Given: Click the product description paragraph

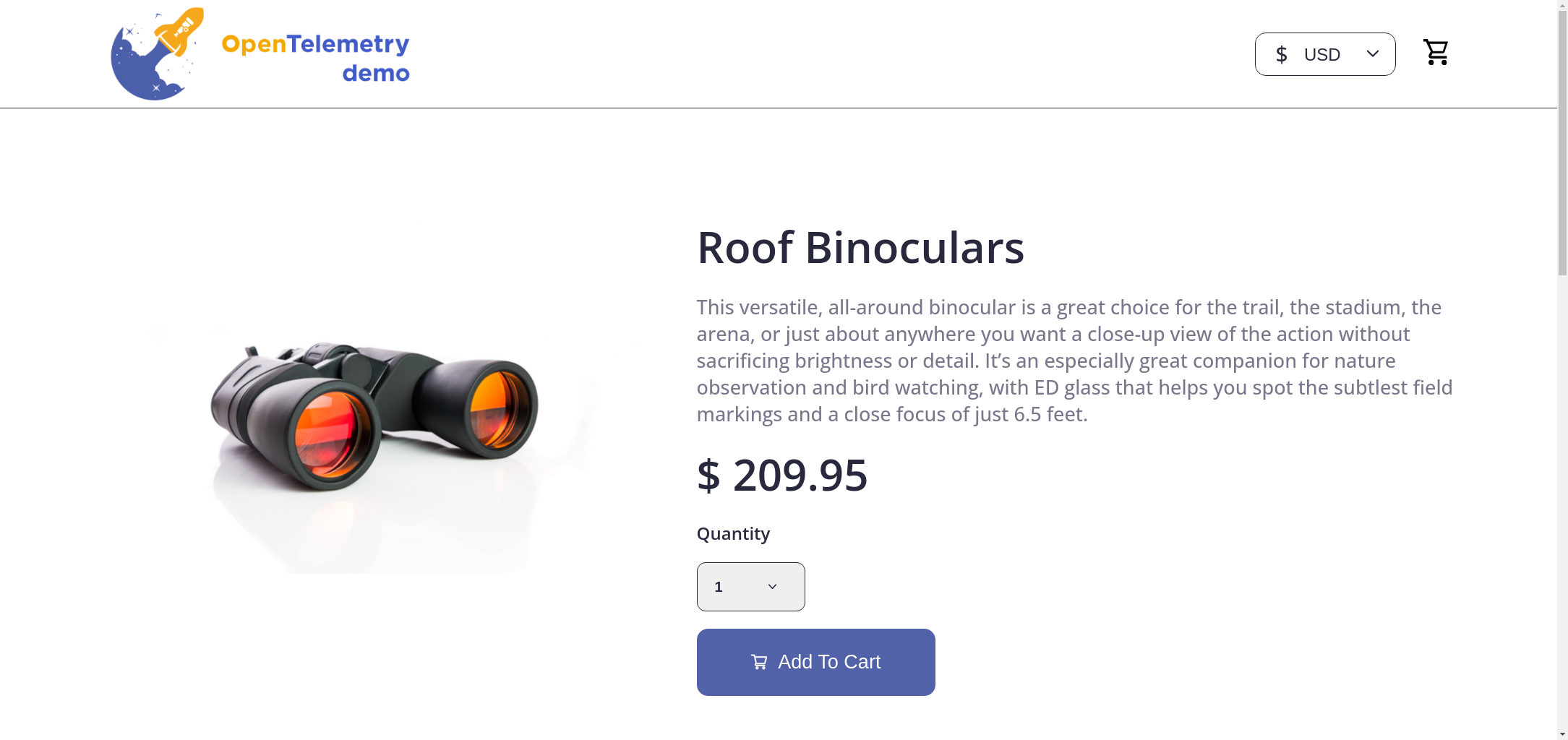Looking at the screenshot, I should point(1074,361).
